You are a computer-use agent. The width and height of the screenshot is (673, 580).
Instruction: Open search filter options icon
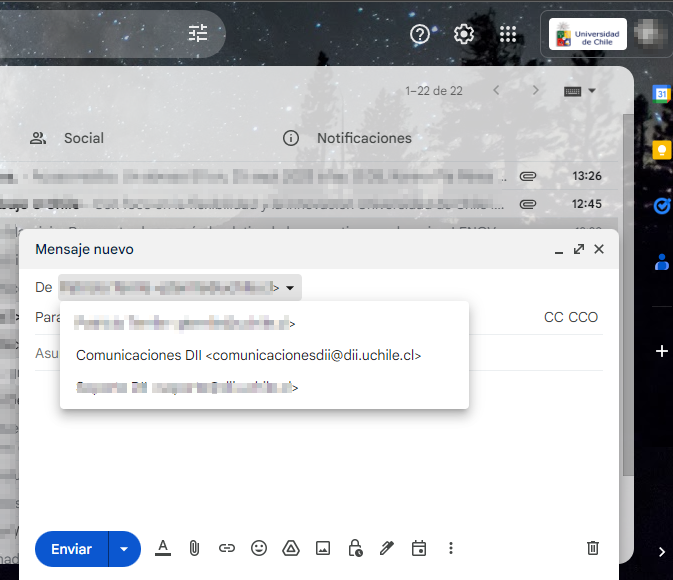(198, 33)
